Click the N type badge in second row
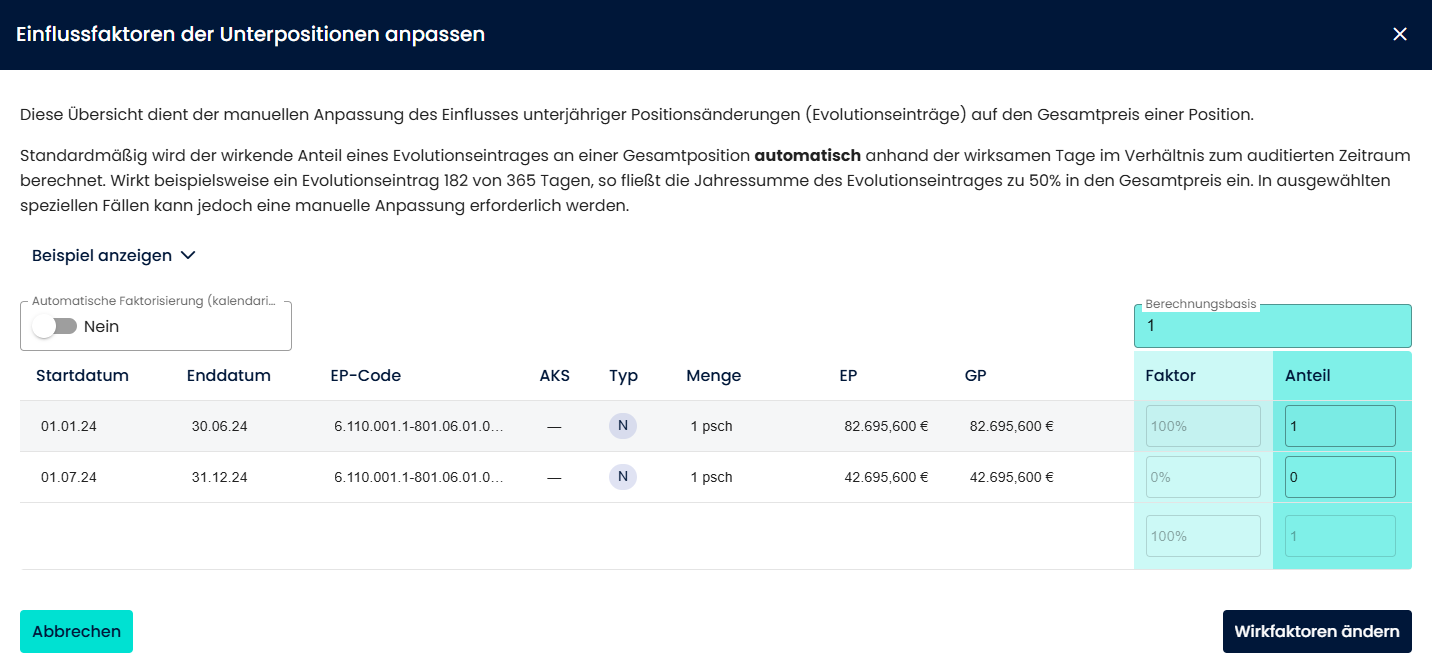 point(622,477)
